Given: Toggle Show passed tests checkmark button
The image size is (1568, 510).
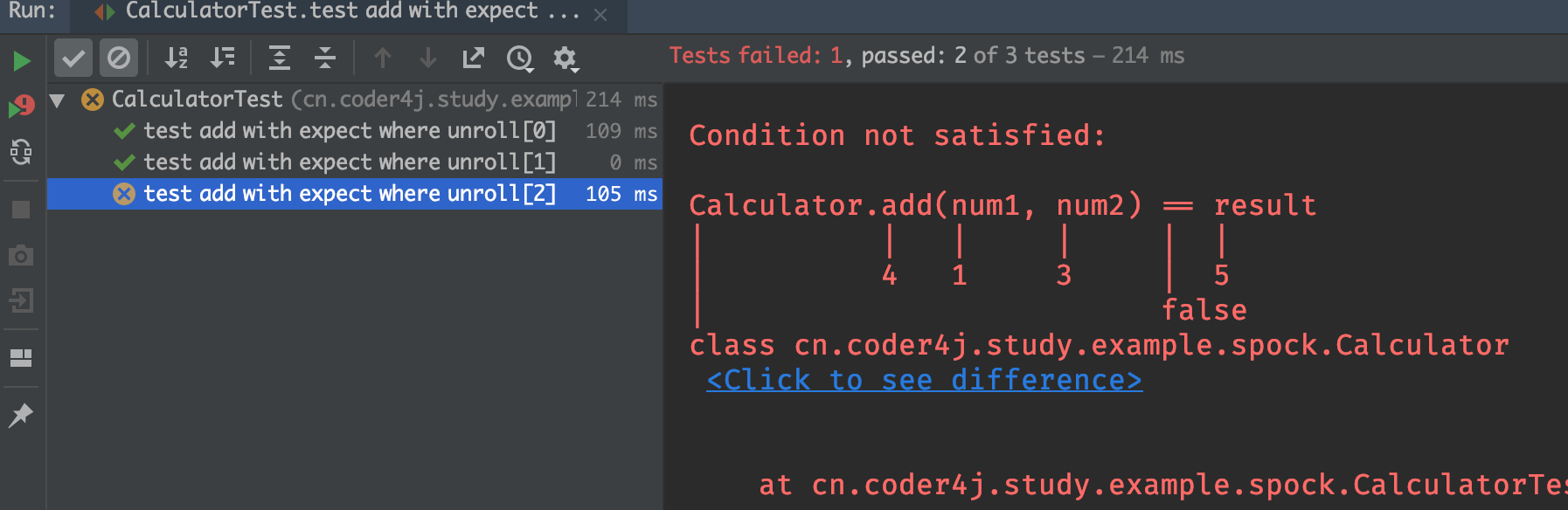Looking at the screenshot, I should tap(73, 59).
